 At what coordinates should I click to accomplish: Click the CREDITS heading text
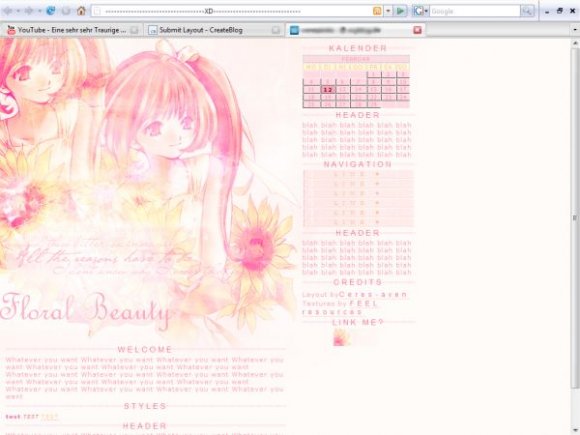click(358, 282)
